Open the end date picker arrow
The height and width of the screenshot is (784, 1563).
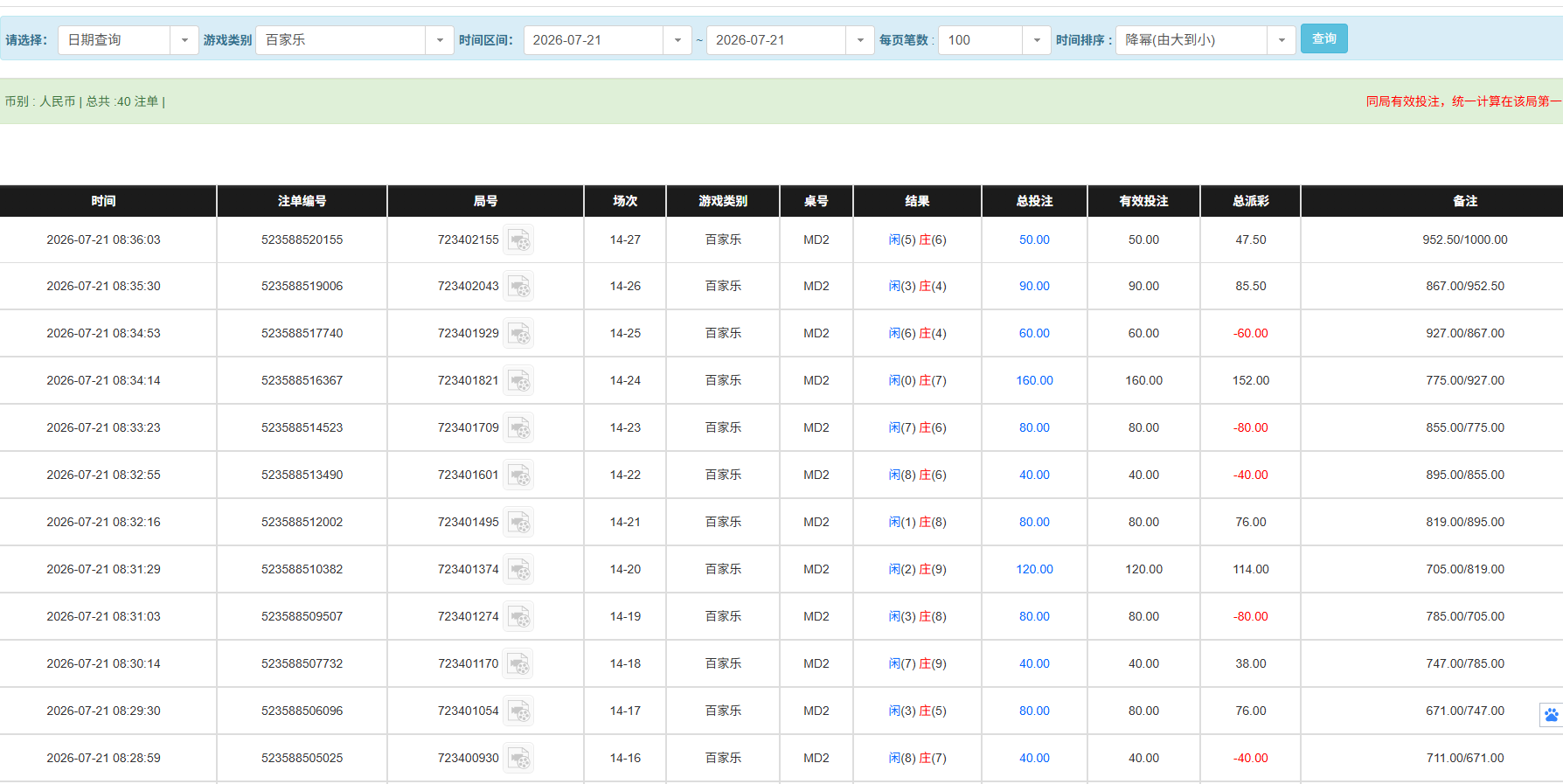[860, 40]
